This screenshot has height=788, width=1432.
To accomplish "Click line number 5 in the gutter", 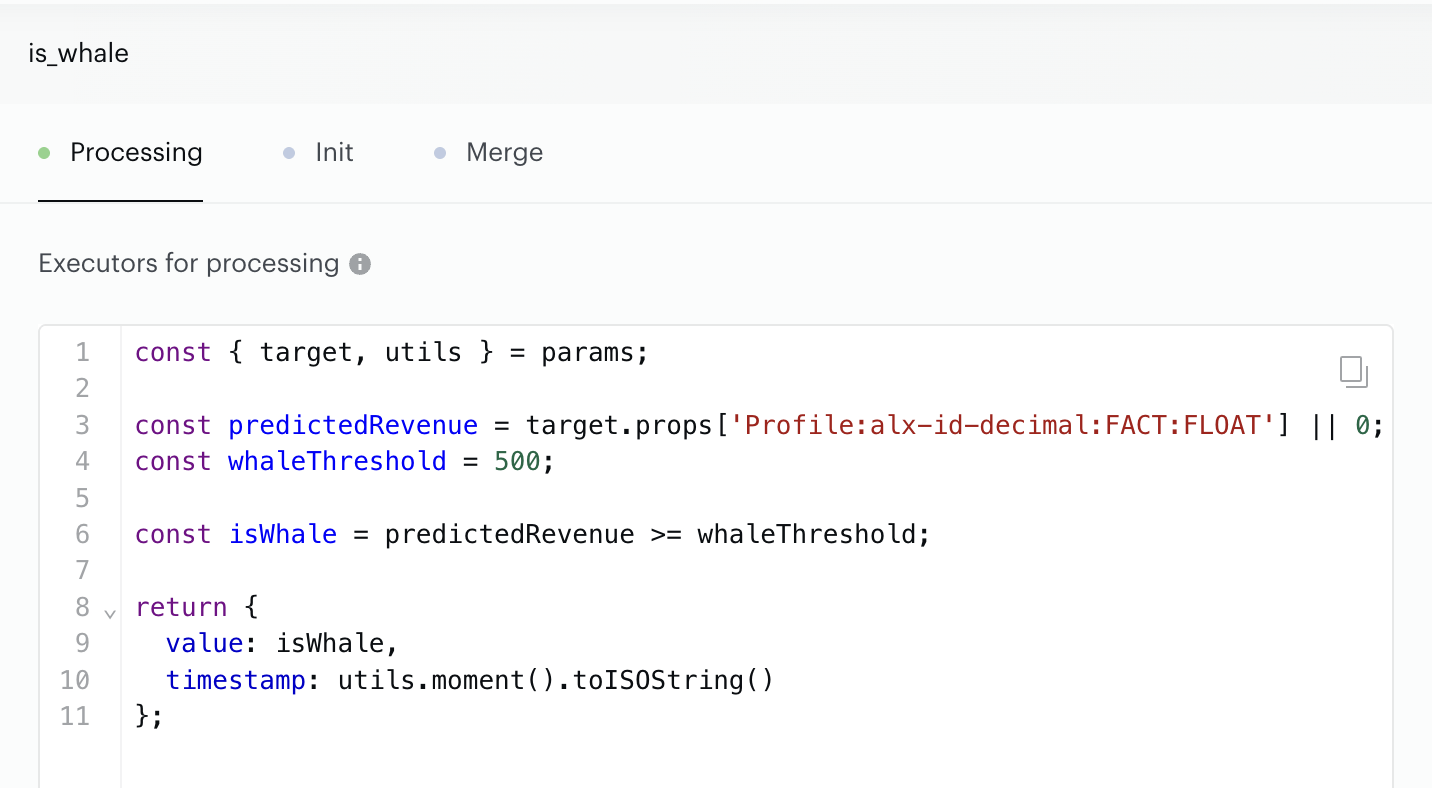I will [x=82, y=498].
